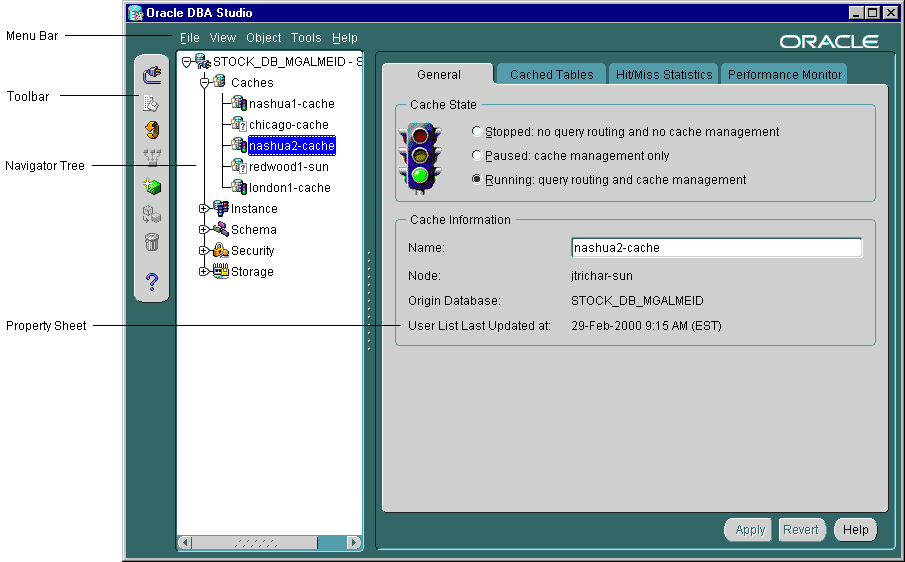
Task: Click the green Create object toolbar icon
Action: click(152, 186)
